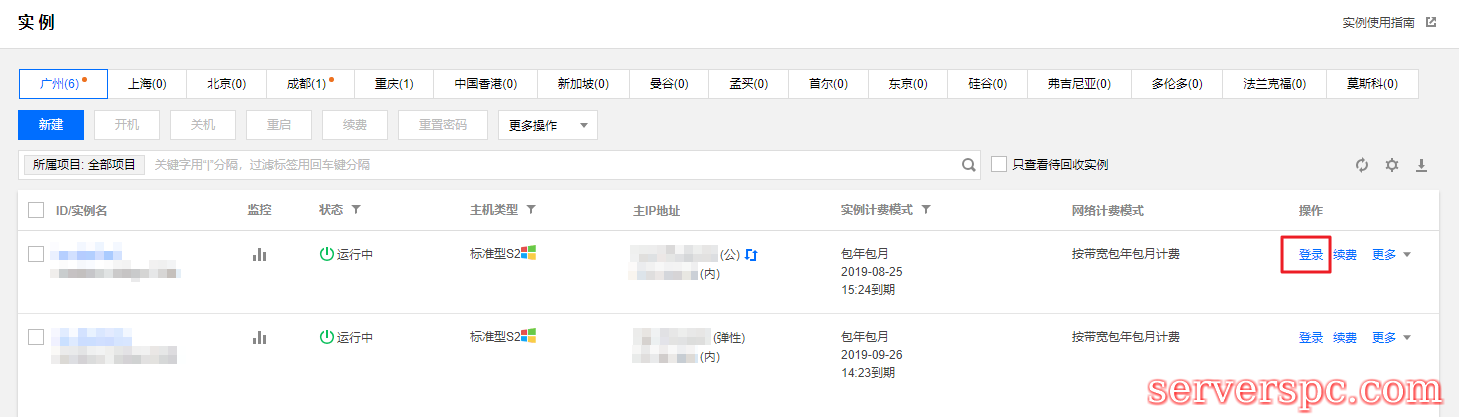Click the blue 新建 button
The height and width of the screenshot is (417, 1459).
coord(51,125)
